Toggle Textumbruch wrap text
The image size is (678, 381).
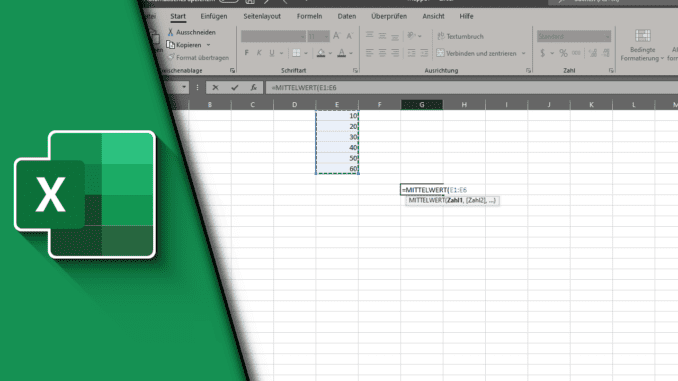(x=460, y=36)
